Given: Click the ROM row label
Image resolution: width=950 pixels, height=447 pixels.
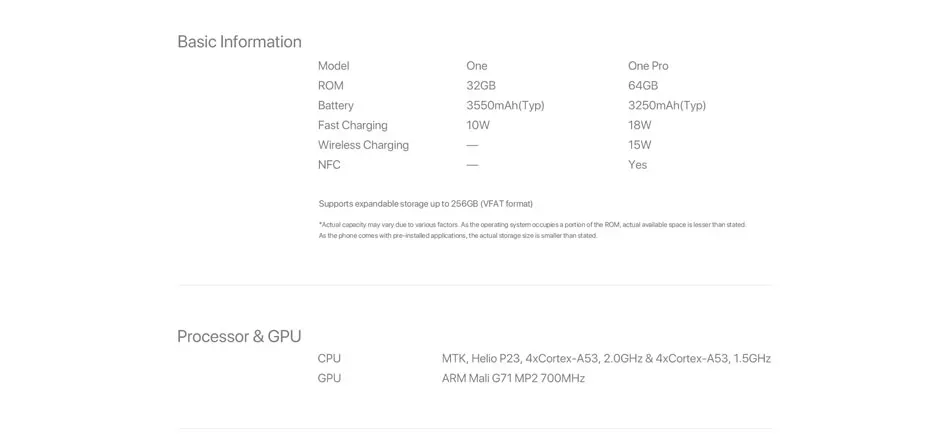Looking at the screenshot, I should tap(330, 86).
